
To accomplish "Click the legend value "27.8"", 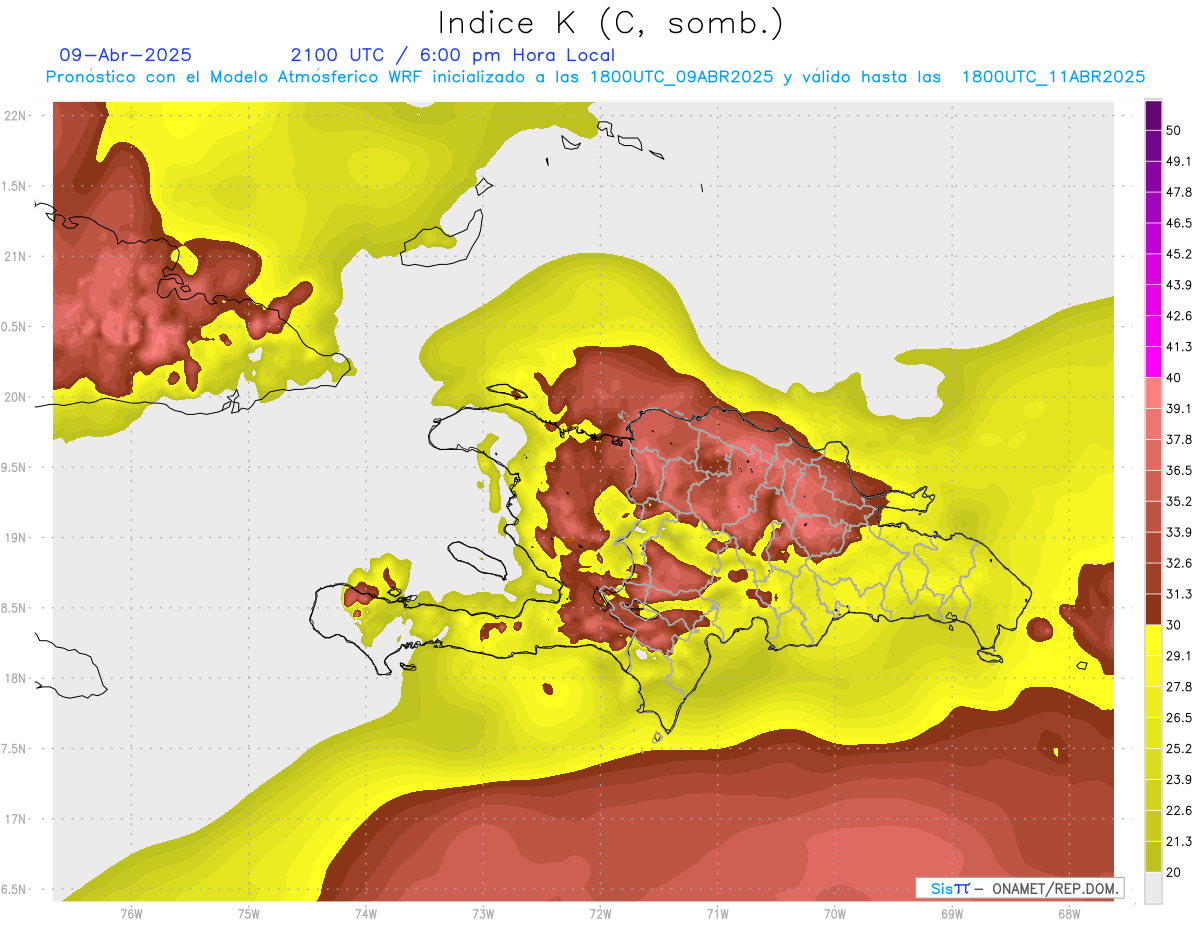I will click(x=1179, y=687).
